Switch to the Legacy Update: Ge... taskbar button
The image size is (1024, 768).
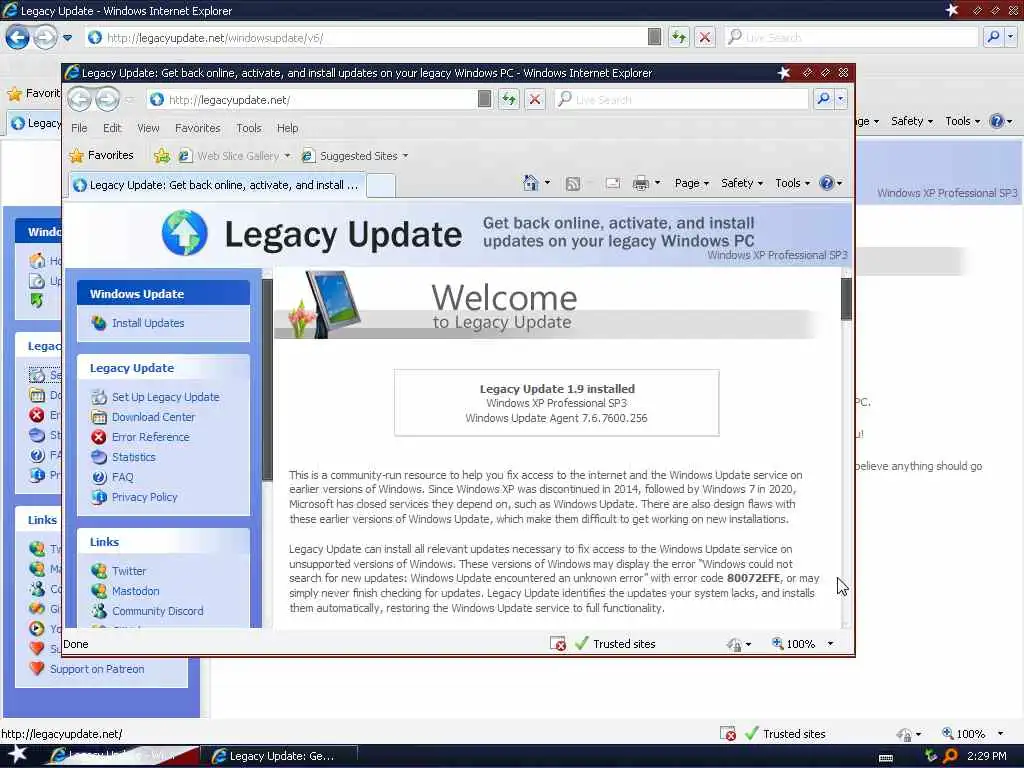[278, 756]
